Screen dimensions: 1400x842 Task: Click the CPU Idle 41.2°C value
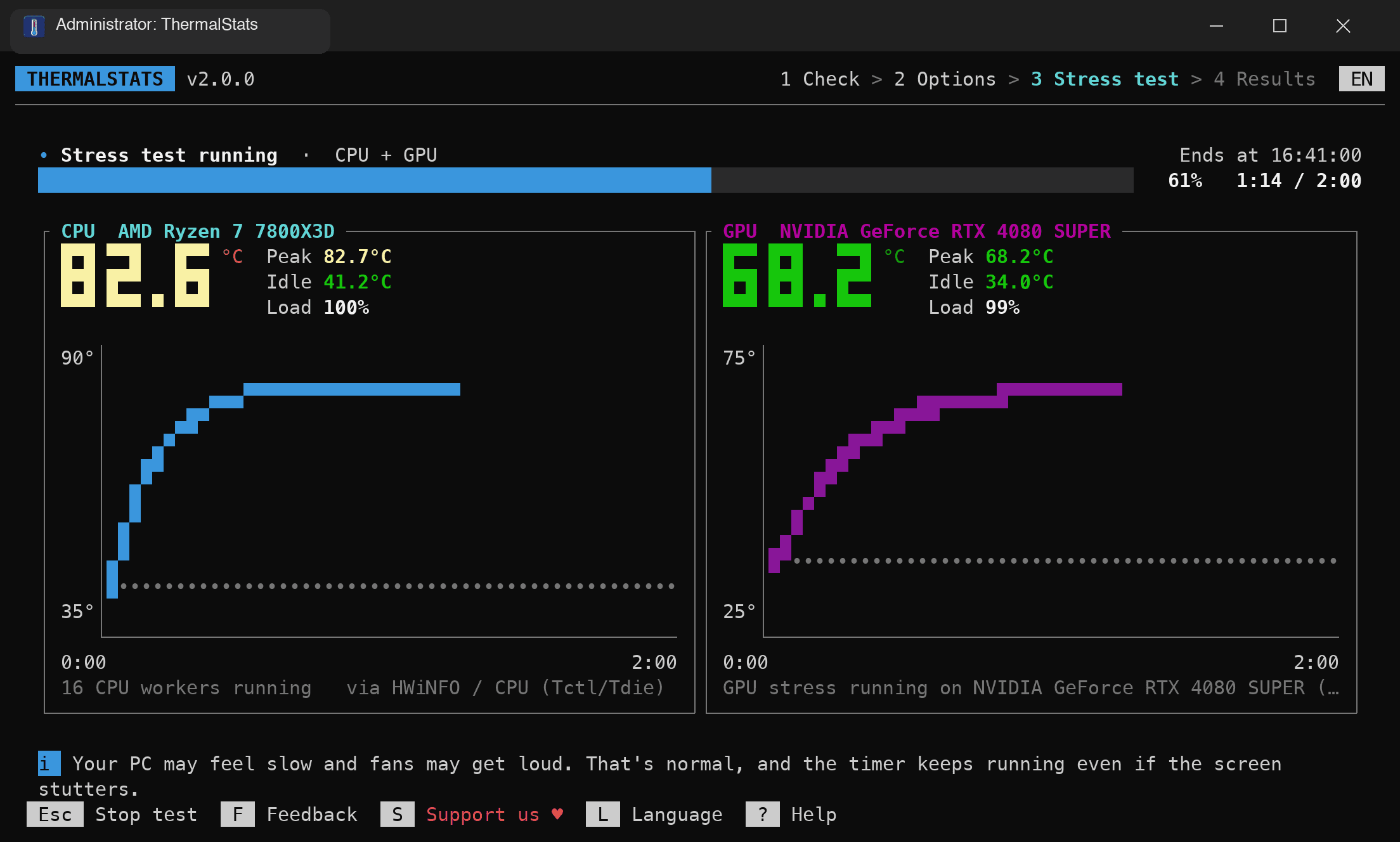pyautogui.click(x=358, y=282)
